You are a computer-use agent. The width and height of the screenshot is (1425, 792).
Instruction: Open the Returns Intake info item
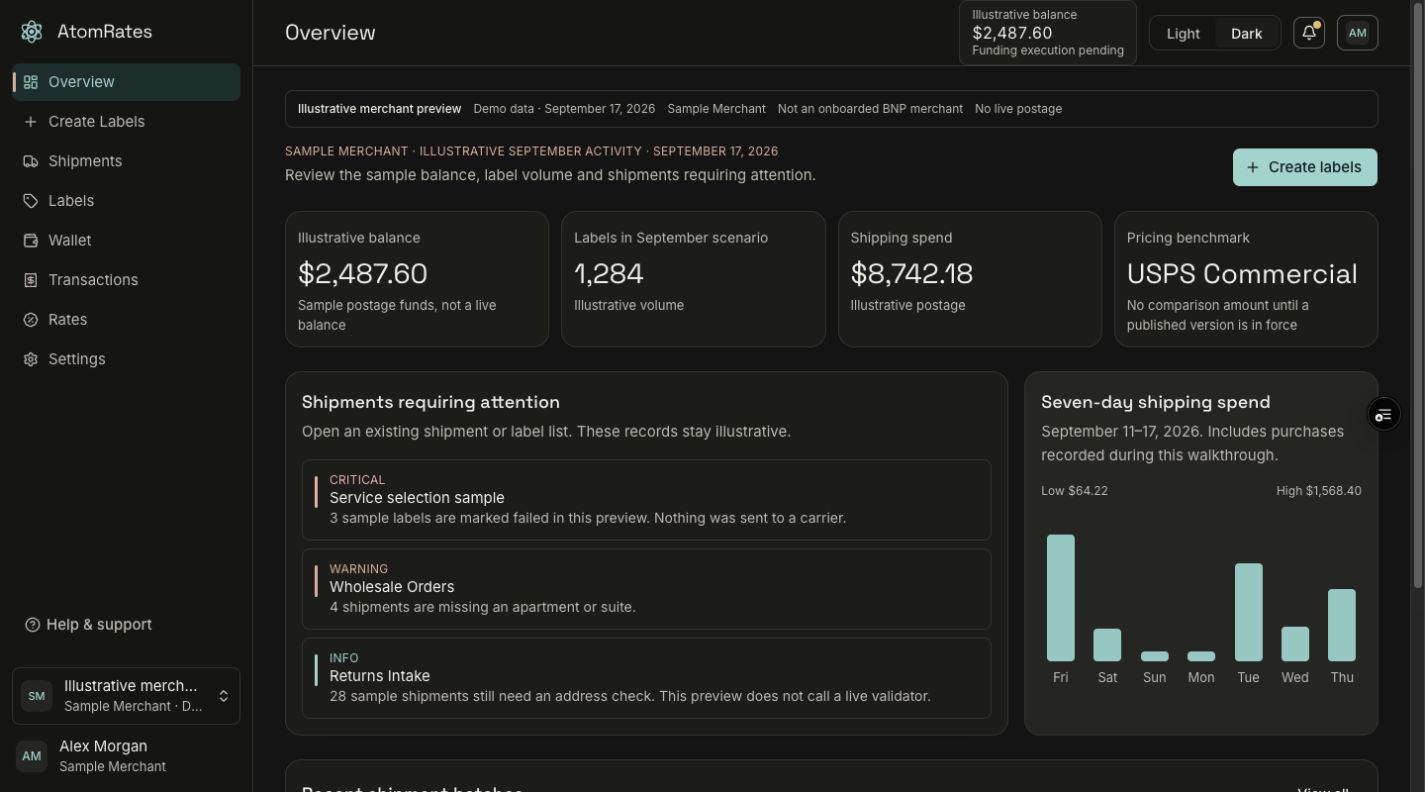click(x=646, y=678)
